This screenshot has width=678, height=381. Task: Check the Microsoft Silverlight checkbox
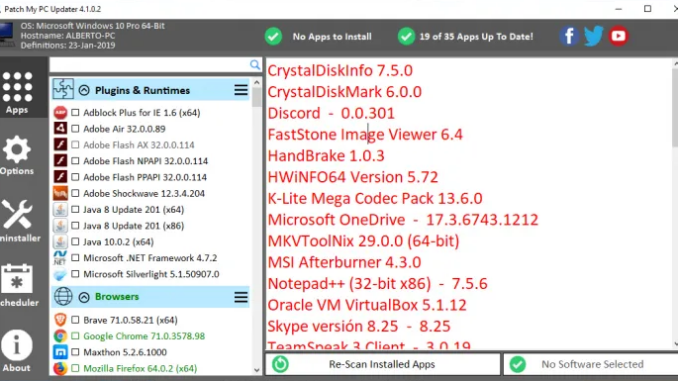(75, 274)
